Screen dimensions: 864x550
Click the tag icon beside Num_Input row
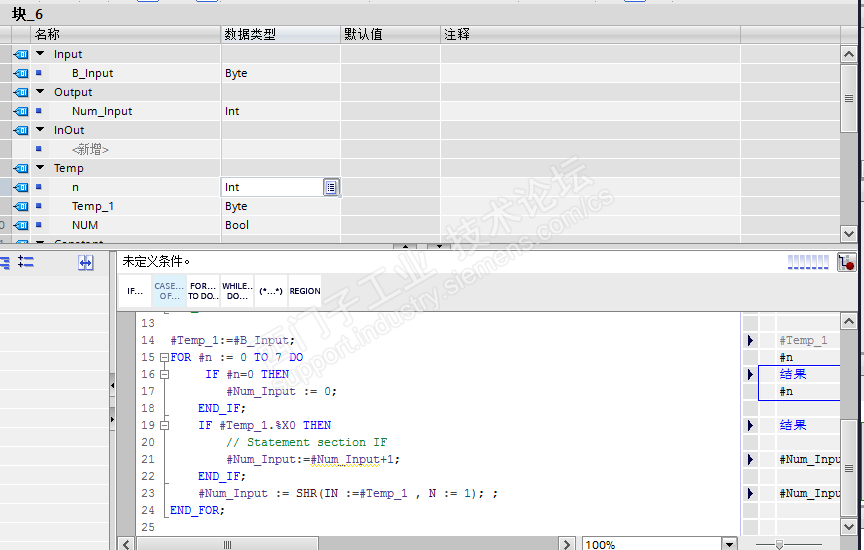pos(21,111)
